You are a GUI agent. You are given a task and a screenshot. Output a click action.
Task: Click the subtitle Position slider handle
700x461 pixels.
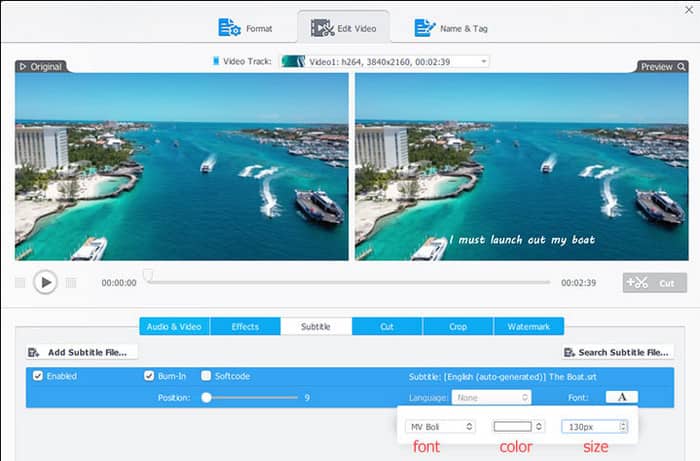point(206,397)
